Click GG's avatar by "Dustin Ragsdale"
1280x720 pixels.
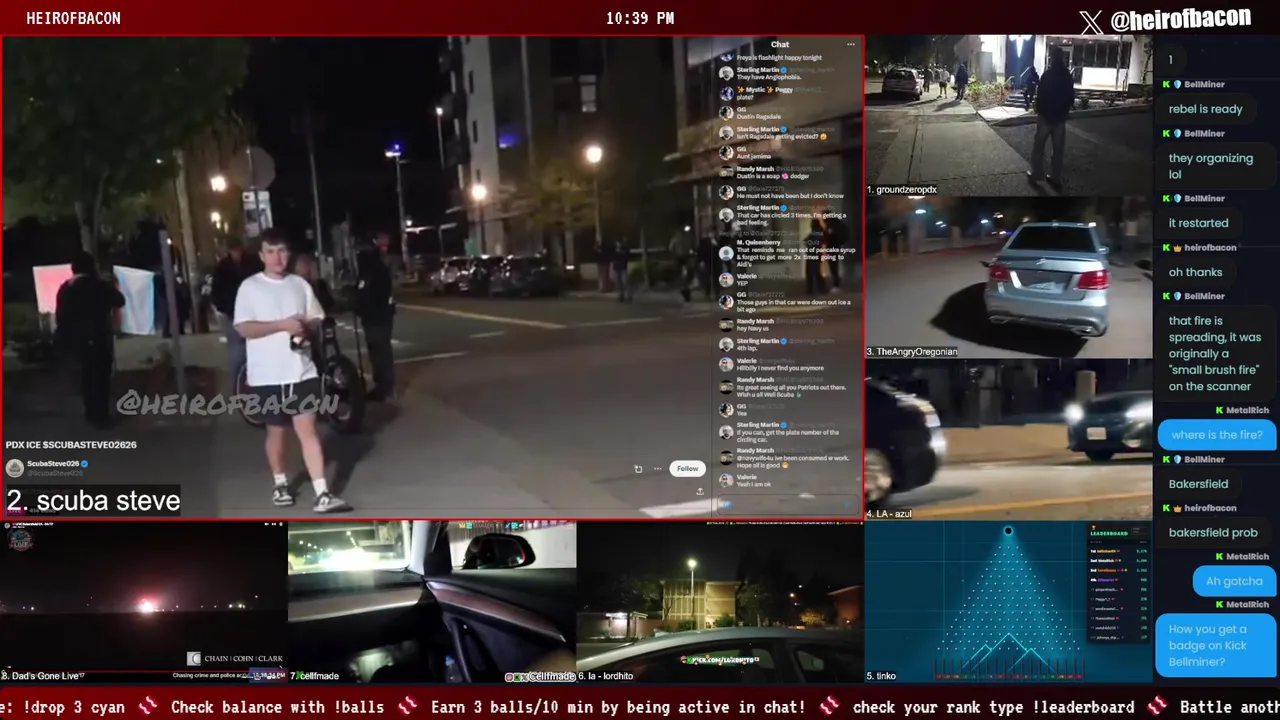pyautogui.click(x=727, y=113)
